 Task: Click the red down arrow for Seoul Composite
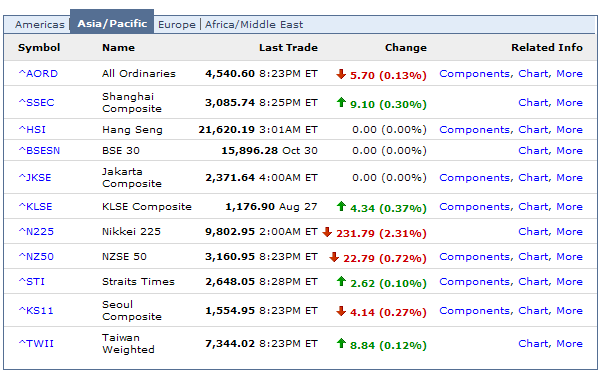[341, 311]
